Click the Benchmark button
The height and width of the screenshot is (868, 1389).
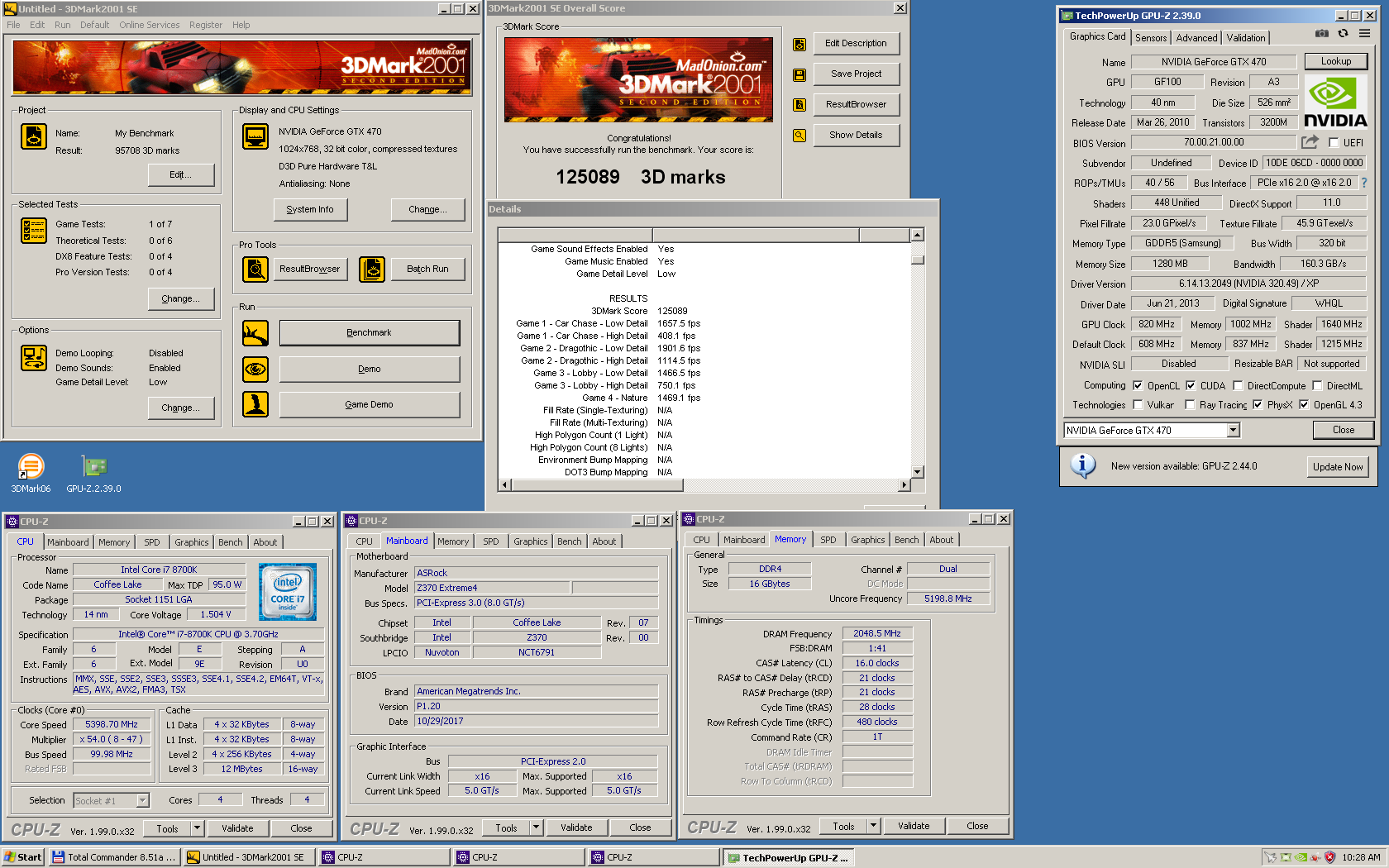click(x=370, y=332)
